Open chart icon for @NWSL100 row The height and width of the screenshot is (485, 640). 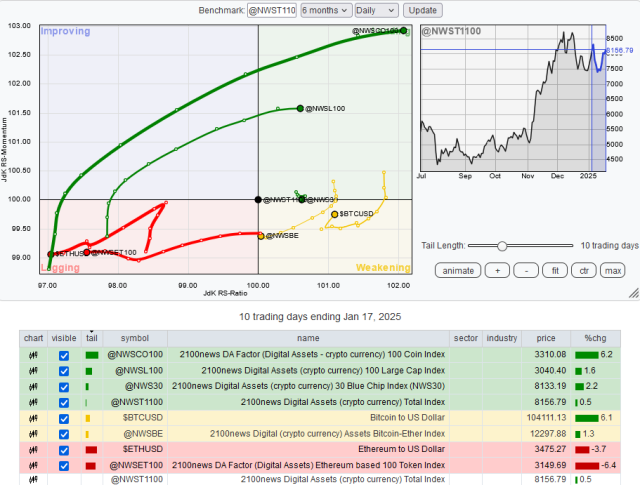pyautogui.click(x=31, y=370)
